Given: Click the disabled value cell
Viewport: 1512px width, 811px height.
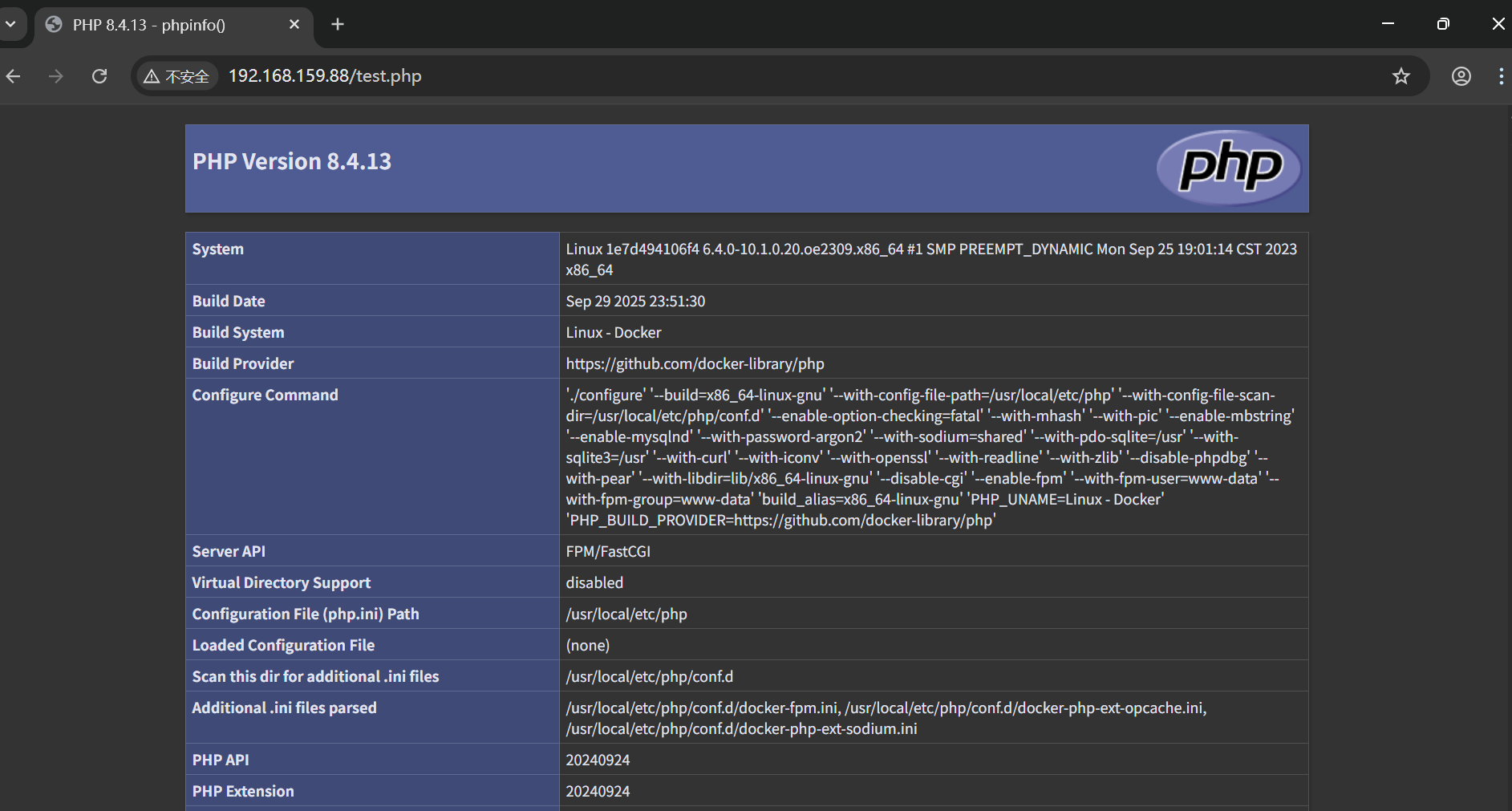Looking at the screenshot, I should [934, 582].
